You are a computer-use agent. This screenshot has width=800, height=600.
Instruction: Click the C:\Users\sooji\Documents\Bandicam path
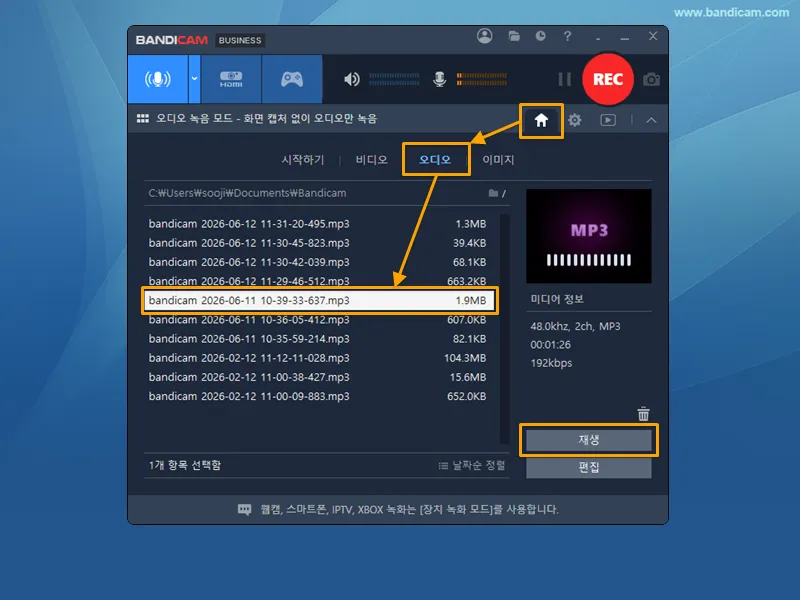coord(247,193)
